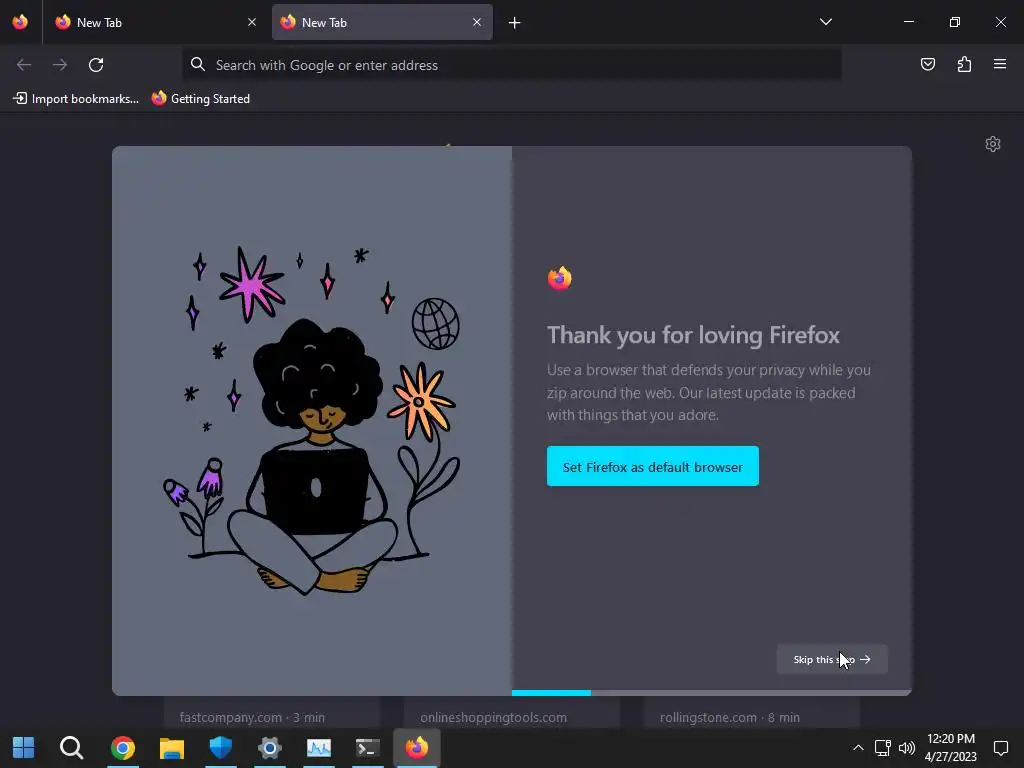Click the heading Thank you for loving Firefox

tap(693, 335)
